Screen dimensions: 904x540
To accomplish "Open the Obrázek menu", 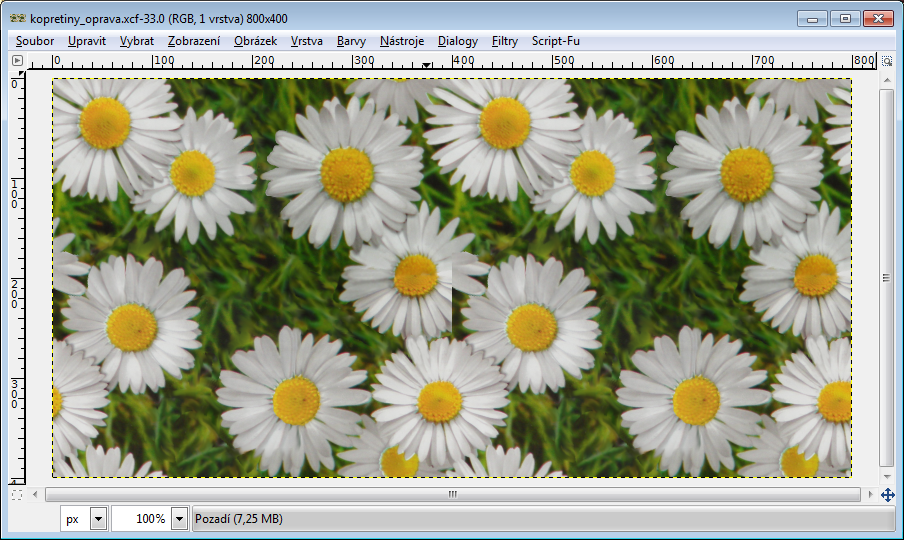I will 255,41.
